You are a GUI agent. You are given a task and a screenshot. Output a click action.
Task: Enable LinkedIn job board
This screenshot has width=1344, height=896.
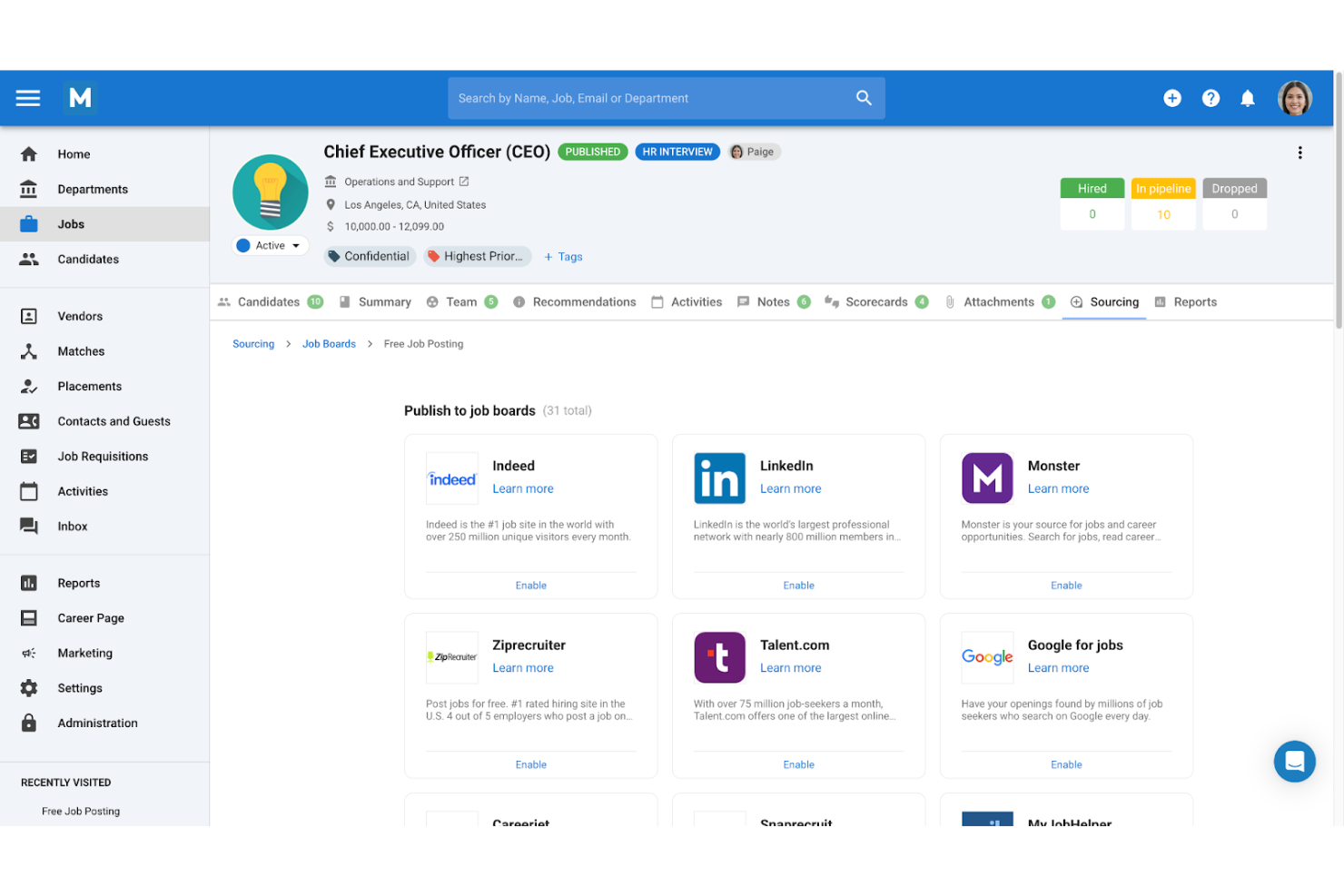[x=799, y=586]
